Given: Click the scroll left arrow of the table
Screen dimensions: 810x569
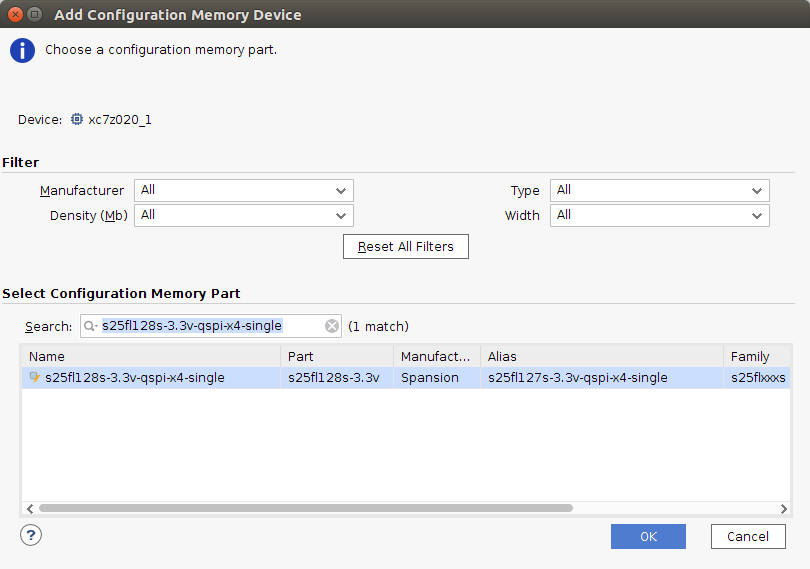Looking at the screenshot, I should tap(30, 509).
